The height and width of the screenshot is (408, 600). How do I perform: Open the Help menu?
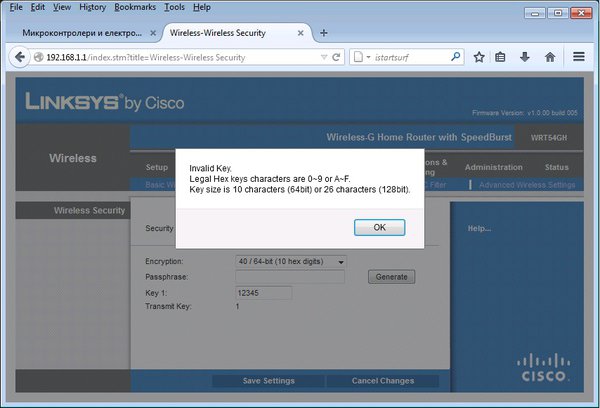pos(202,7)
